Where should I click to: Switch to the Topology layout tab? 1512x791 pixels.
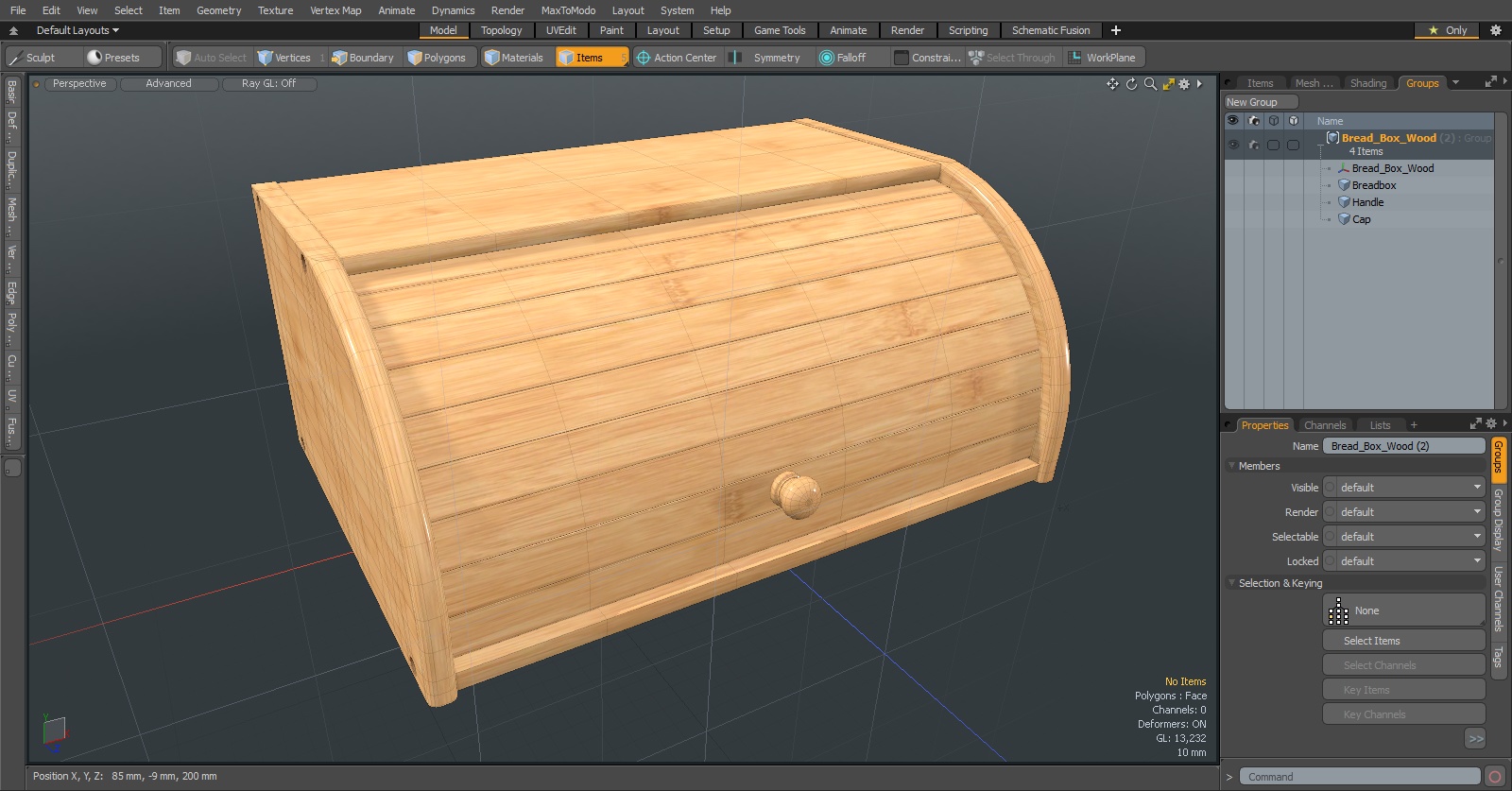[501, 30]
